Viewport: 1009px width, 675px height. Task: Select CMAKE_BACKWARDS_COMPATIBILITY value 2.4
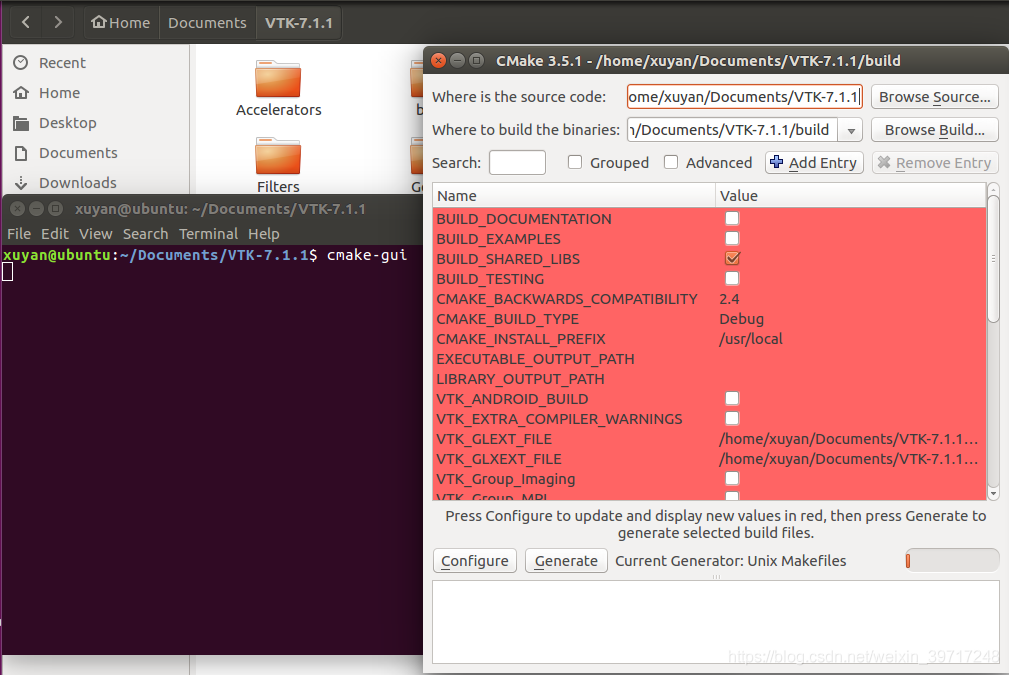pyautogui.click(x=729, y=299)
